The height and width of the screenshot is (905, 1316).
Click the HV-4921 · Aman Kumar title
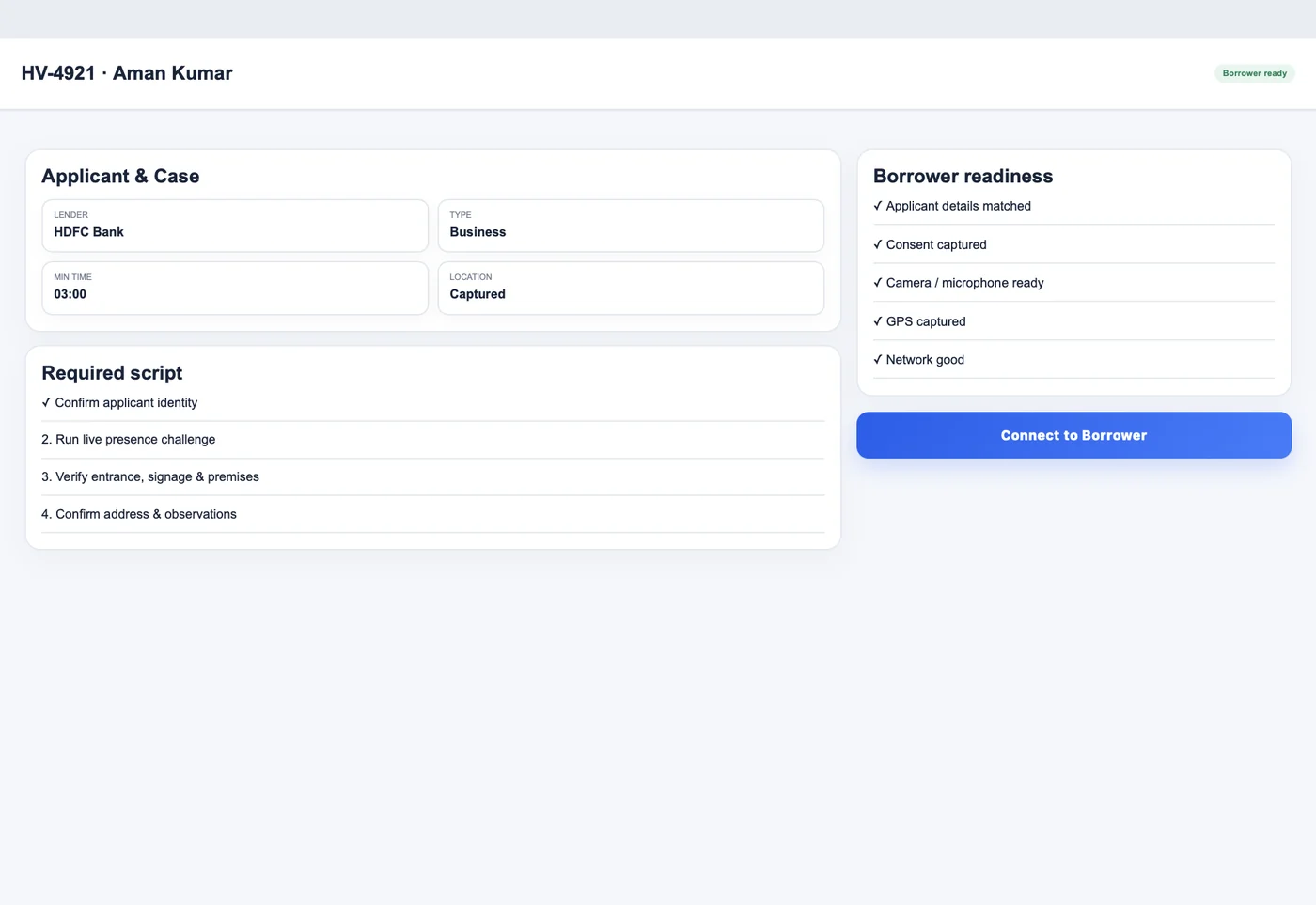(x=127, y=73)
